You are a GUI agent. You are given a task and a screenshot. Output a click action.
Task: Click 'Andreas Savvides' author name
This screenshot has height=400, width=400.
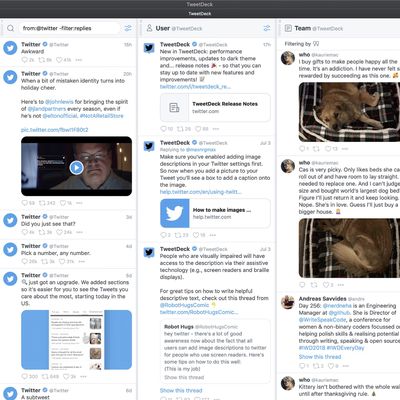pyautogui.click(x=322, y=299)
